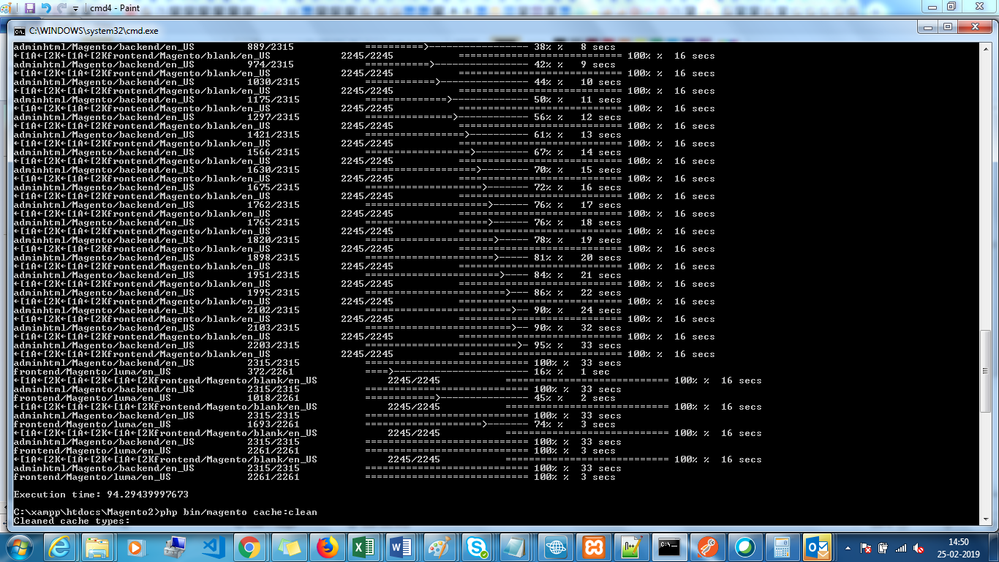Image resolution: width=999 pixels, height=562 pixels.
Task: Open Windows Media Player taskbar icon
Action: point(135,547)
